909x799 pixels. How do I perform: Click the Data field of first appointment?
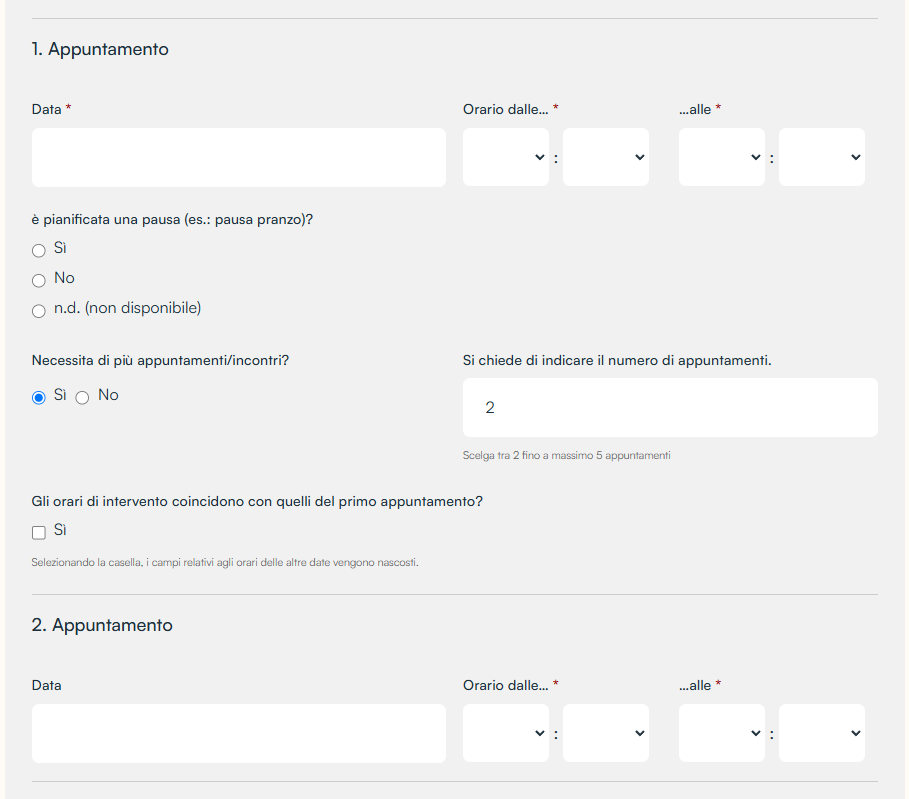pos(238,157)
